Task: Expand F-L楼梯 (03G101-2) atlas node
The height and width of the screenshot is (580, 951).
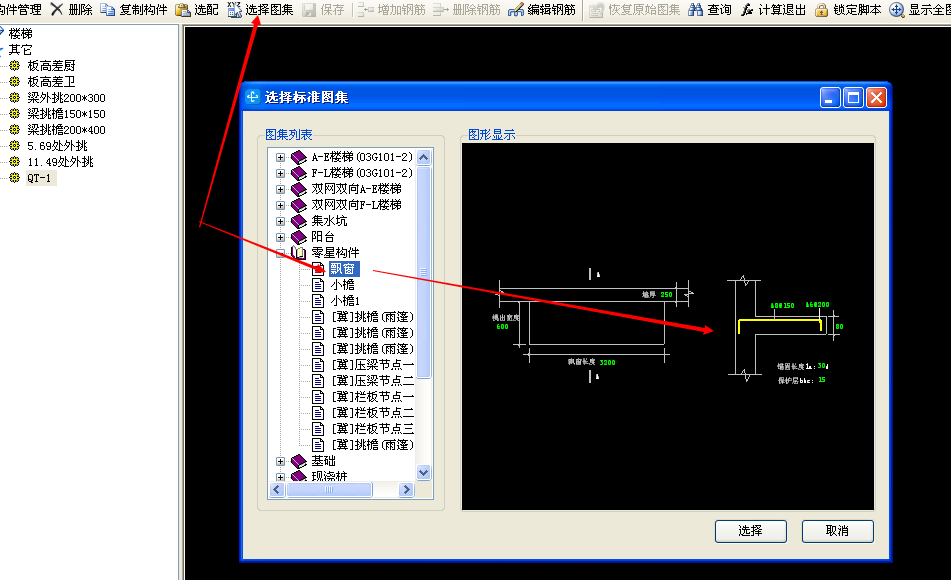Action: pos(280,174)
